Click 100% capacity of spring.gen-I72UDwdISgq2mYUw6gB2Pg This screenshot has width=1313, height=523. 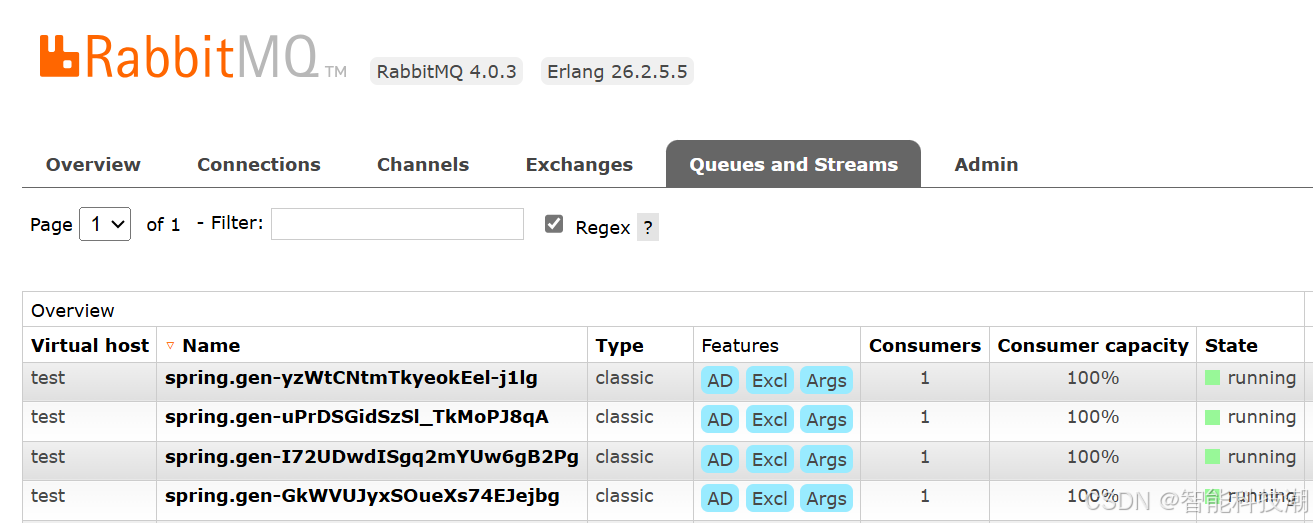click(x=1093, y=457)
